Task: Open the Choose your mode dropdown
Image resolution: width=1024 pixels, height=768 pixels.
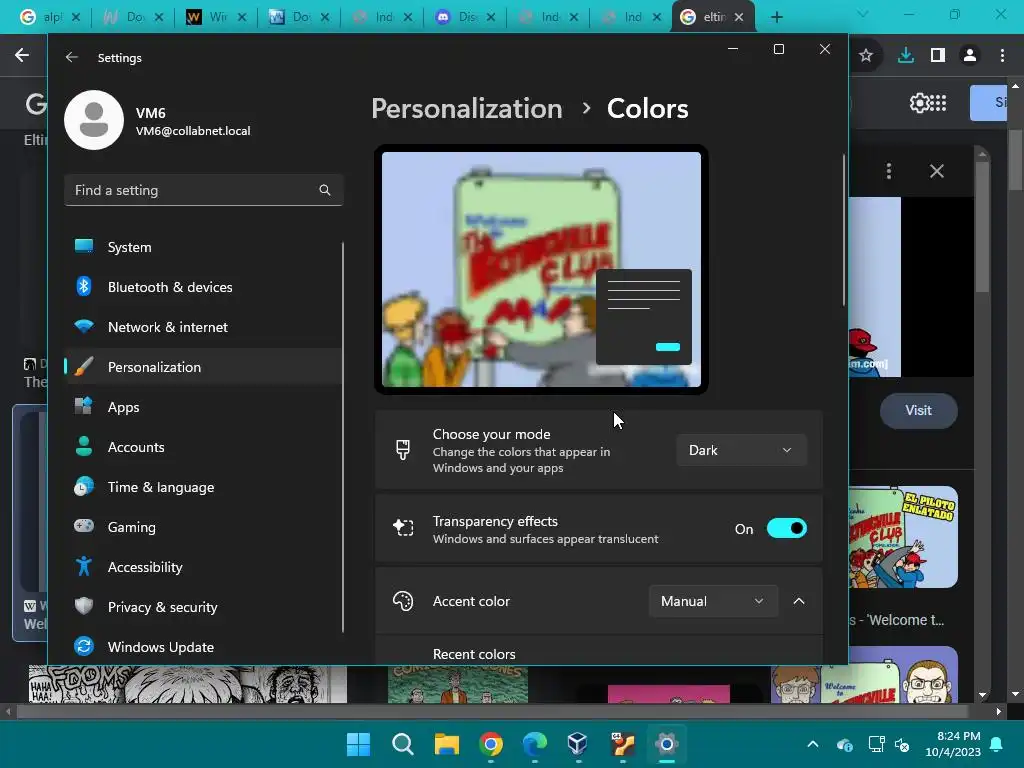Action: pyautogui.click(x=741, y=450)
